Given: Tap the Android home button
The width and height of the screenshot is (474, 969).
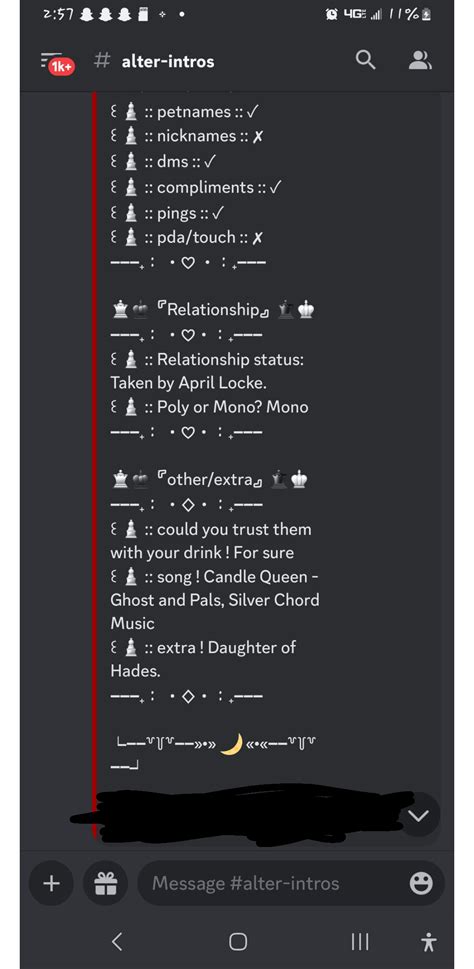Looking at the screenshot, I should click(238, 942).
